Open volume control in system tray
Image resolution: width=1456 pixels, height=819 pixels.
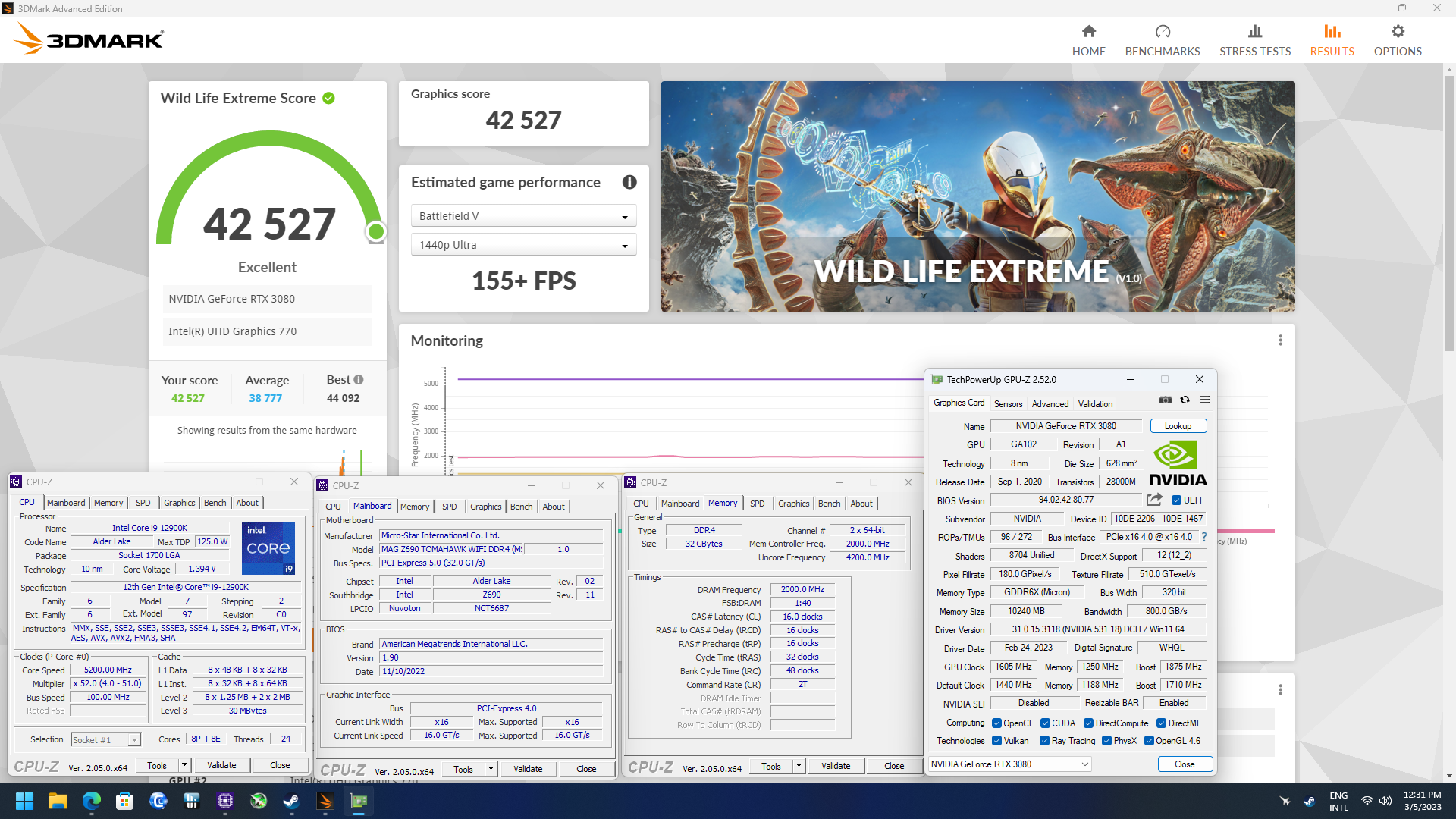click(1385, 801)
